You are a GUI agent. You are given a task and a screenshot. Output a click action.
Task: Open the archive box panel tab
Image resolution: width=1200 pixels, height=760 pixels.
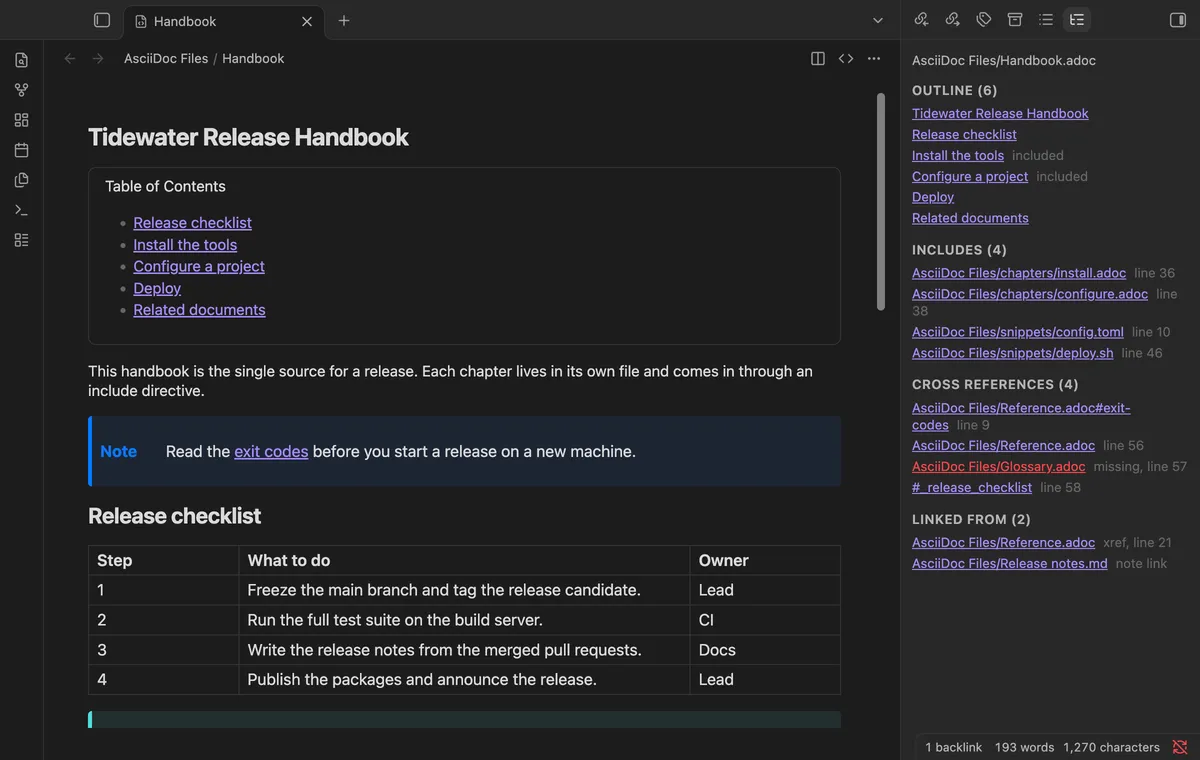(x=1015, y=20)
